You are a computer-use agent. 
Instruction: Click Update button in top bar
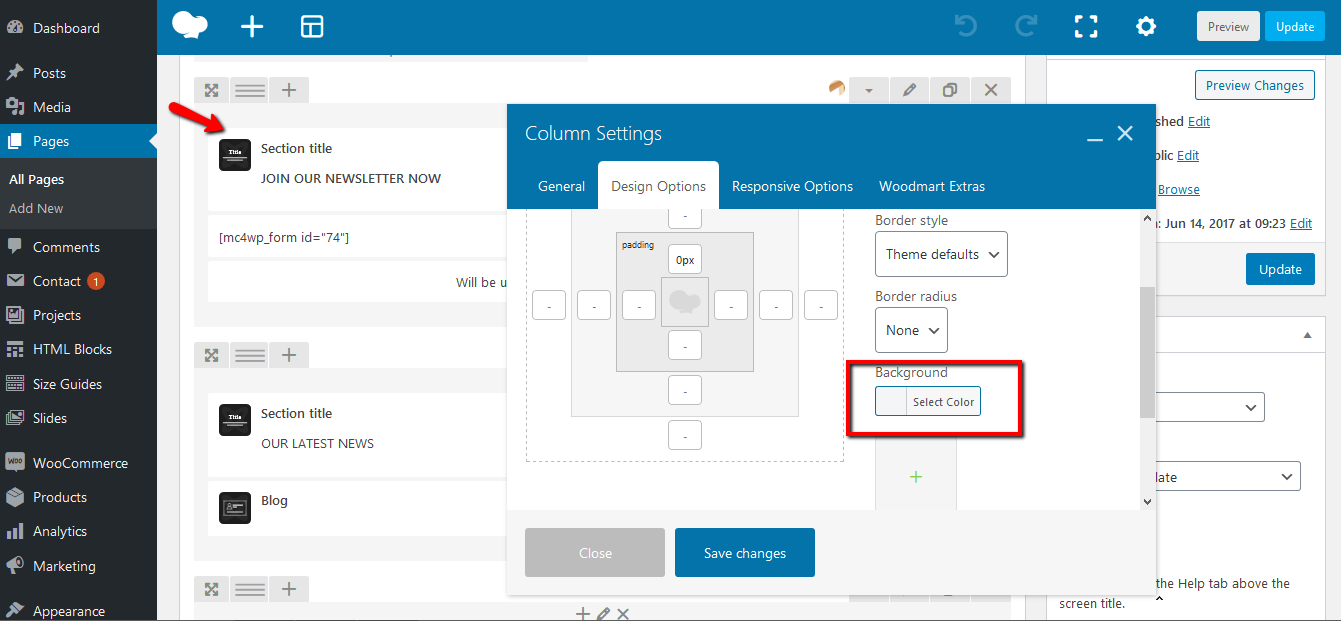(1295, 27)
